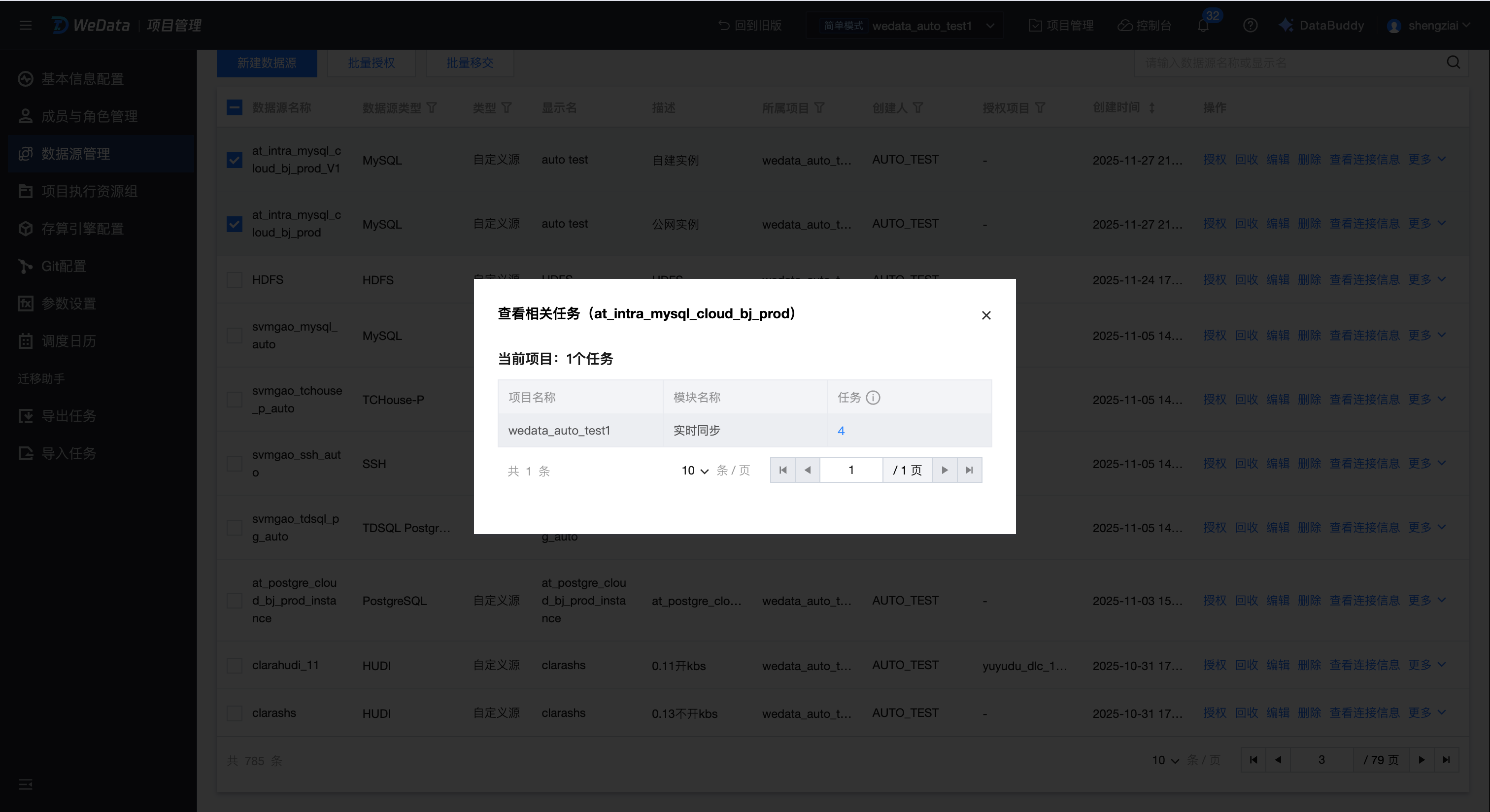Viewport: 1490px width, 812px height.
Task: Collapse sidebar using bottom-left icon
Action: (x=25, y=784)
